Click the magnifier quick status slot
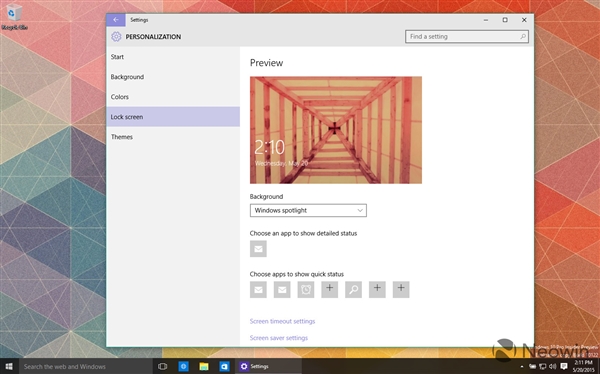This screenshot has height=374, width=600. pos(353,290)
